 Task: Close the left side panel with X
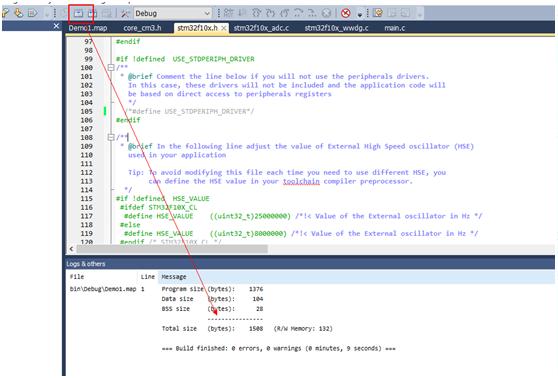pos(56,26)
